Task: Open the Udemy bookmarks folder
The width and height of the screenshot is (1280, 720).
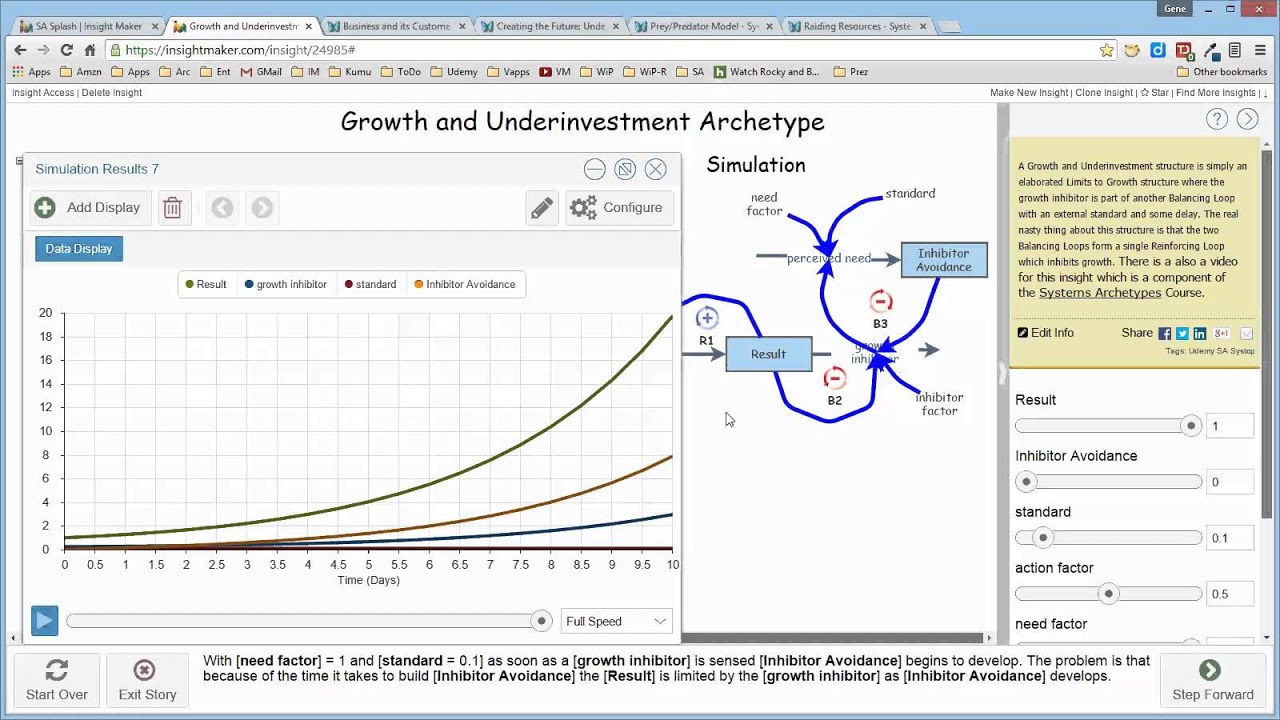Action: (x=454, y=72)
